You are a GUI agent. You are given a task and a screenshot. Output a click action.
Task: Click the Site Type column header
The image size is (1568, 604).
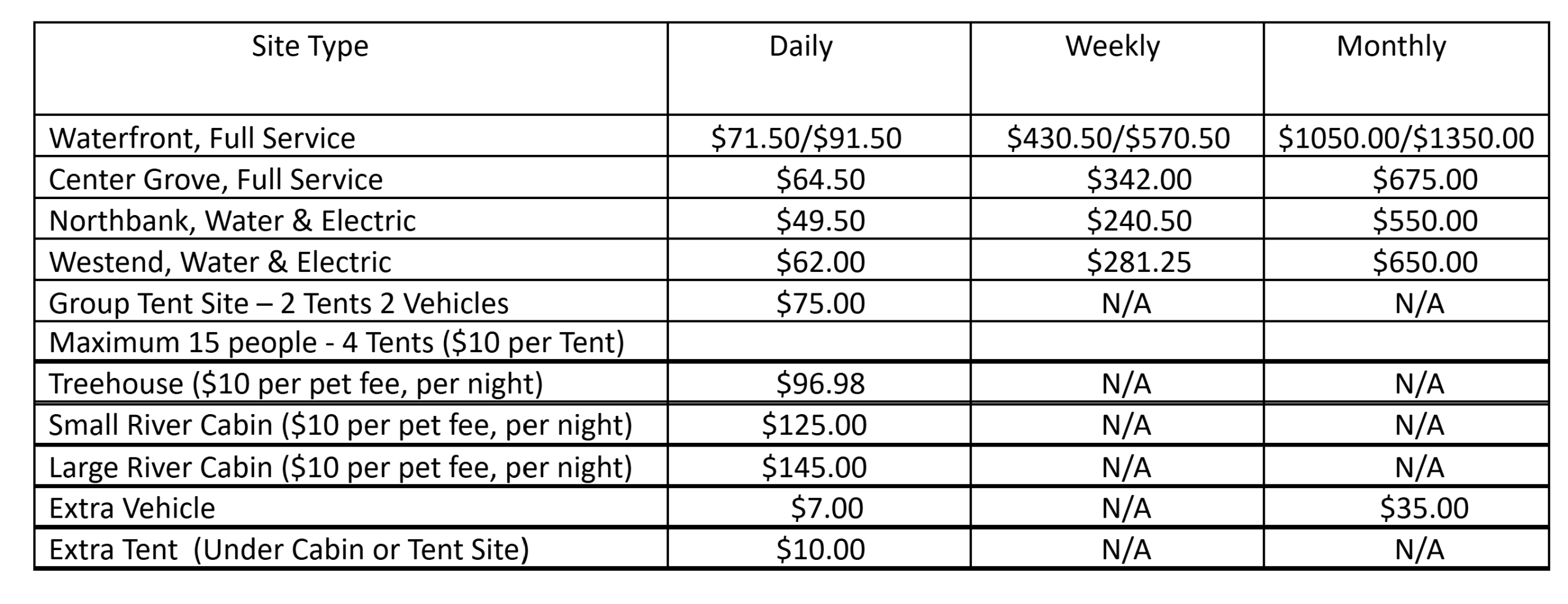(310, 47)
